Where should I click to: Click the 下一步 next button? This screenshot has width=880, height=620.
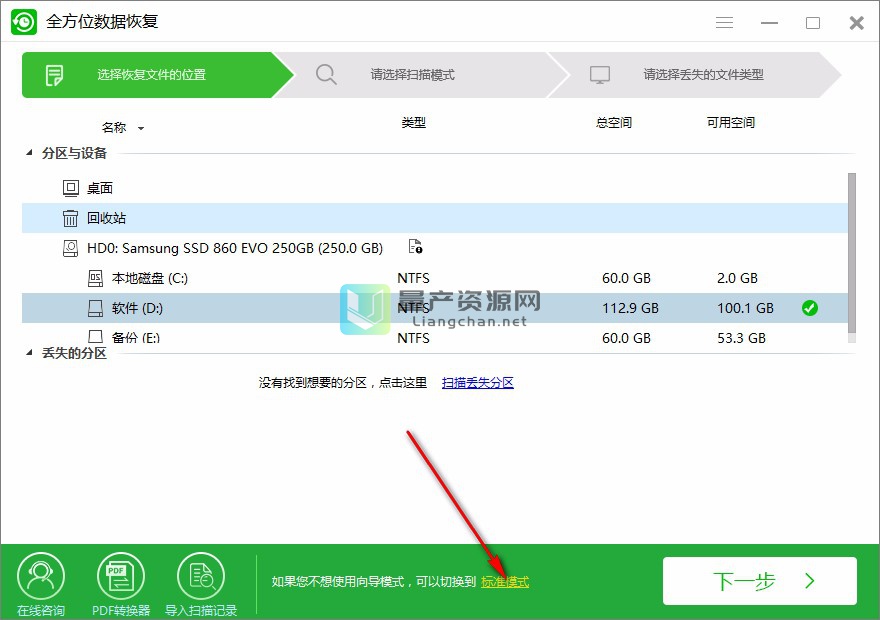coord(760,581)
